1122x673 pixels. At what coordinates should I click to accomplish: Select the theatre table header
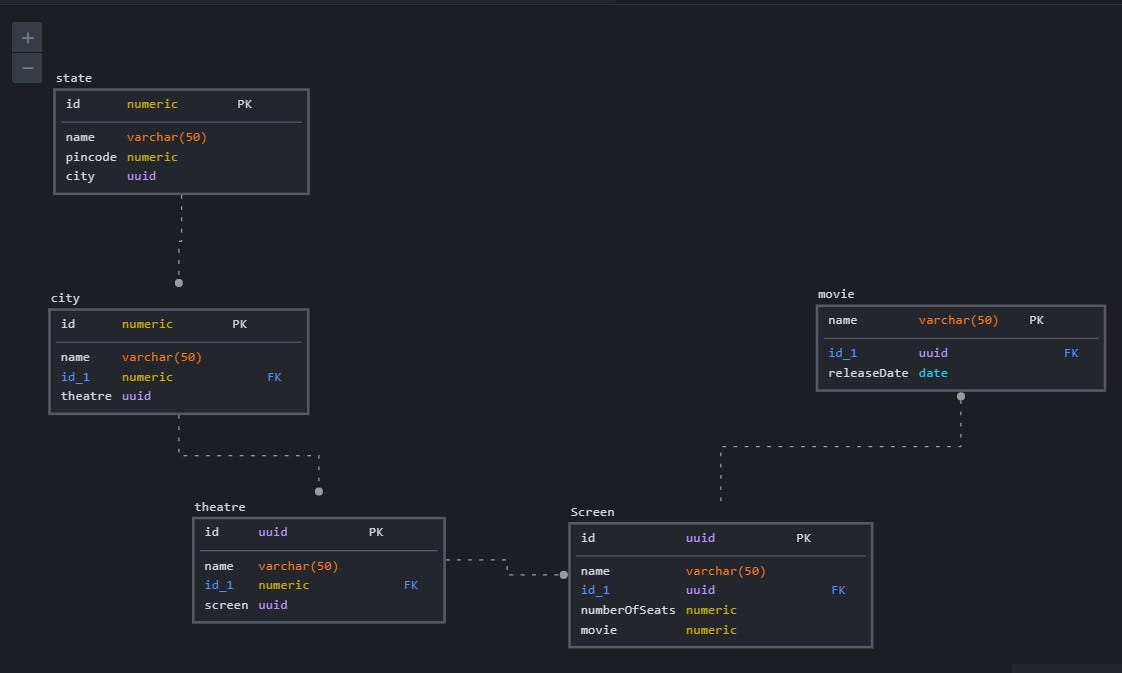(219, 506)
